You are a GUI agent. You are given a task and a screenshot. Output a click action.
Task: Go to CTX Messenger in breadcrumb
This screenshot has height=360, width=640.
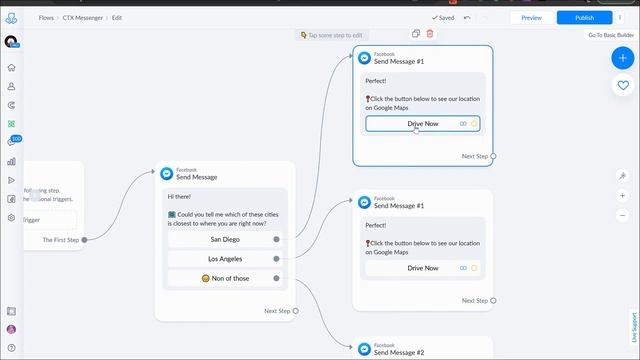(82, 18)
